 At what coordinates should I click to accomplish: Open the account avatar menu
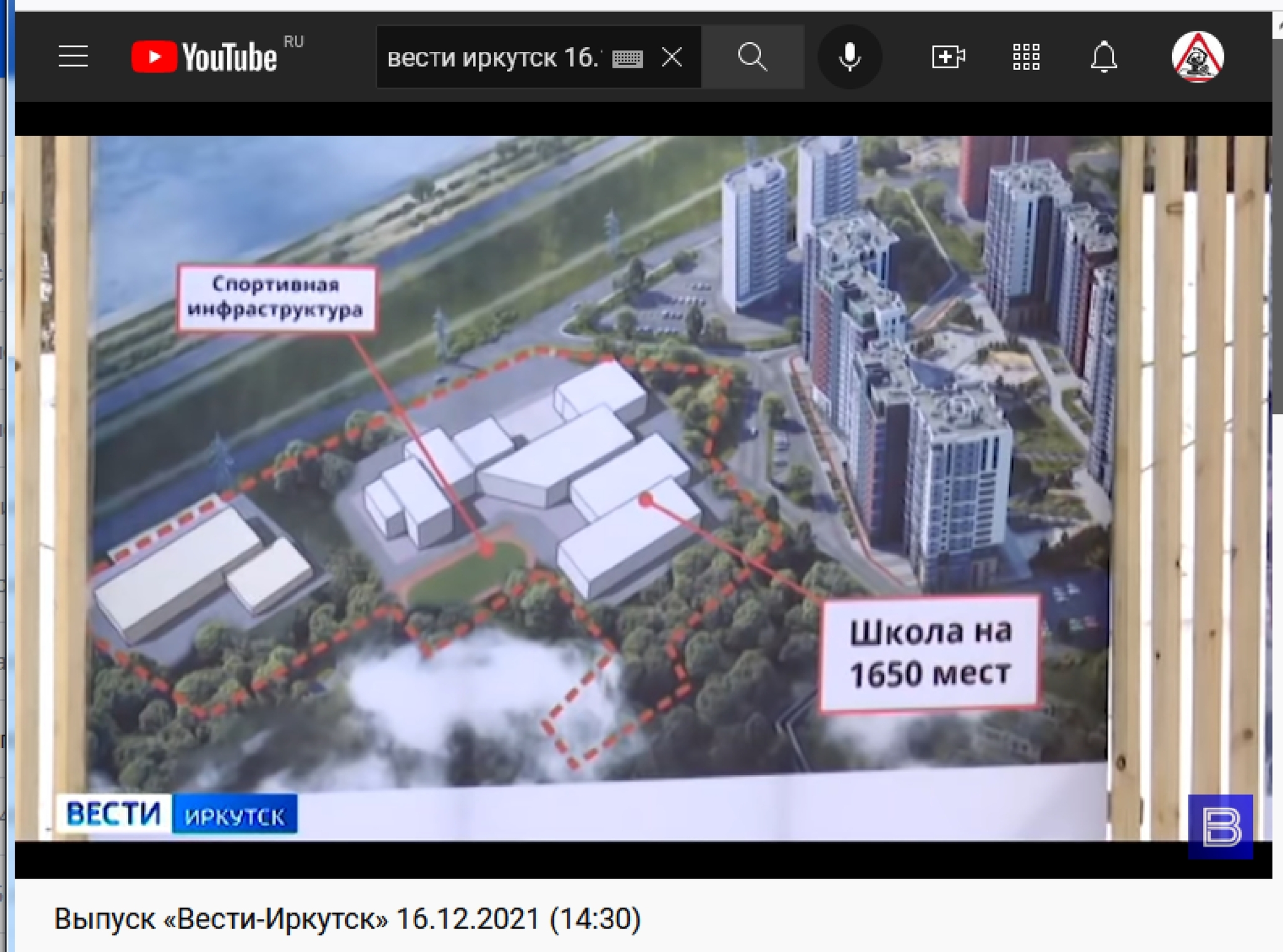(x=1198, y=57)
